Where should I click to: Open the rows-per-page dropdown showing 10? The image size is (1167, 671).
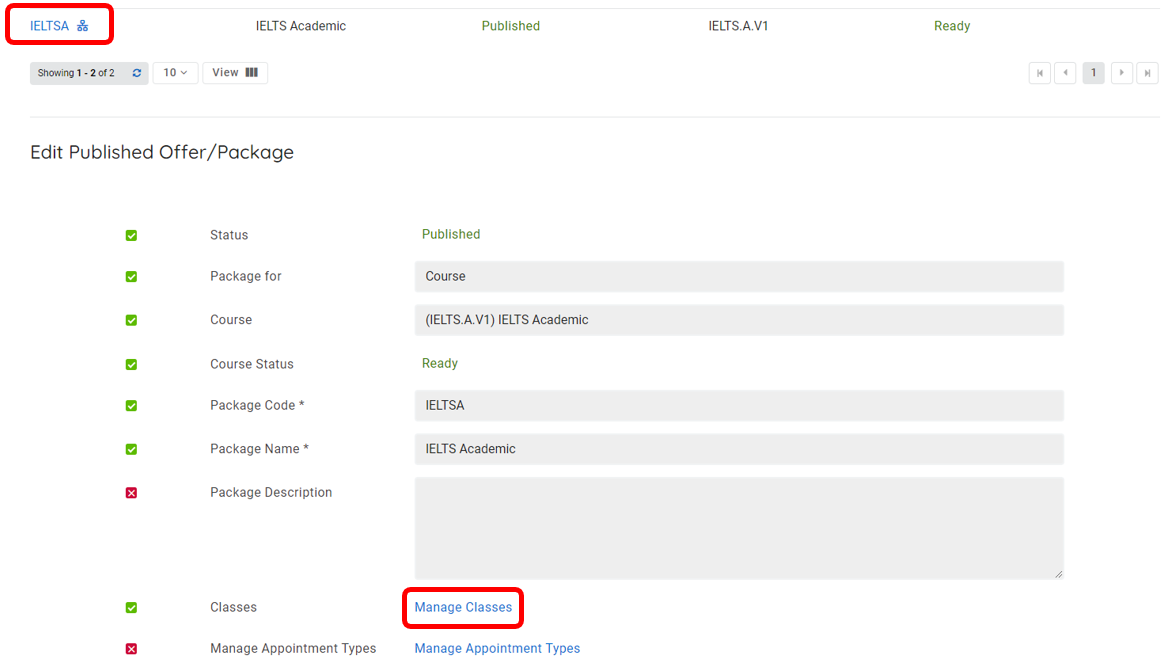[175, 73]
